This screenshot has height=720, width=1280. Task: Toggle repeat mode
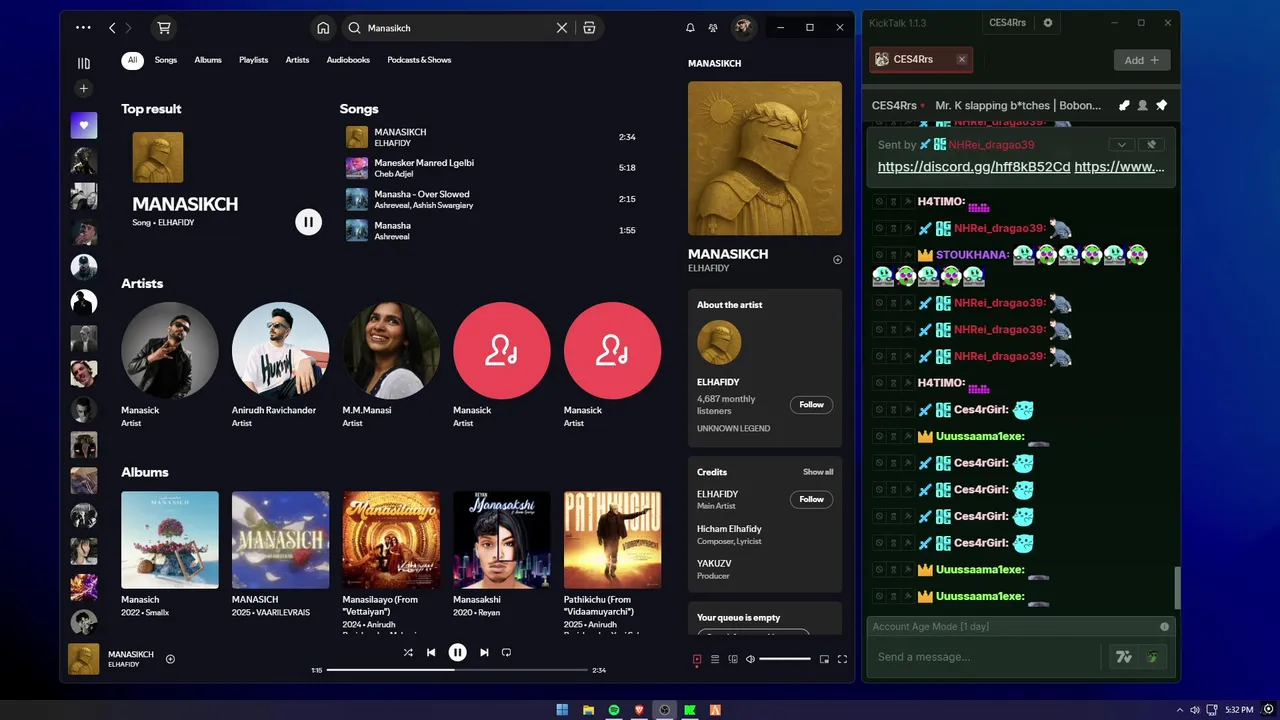(x=506, y=653)
